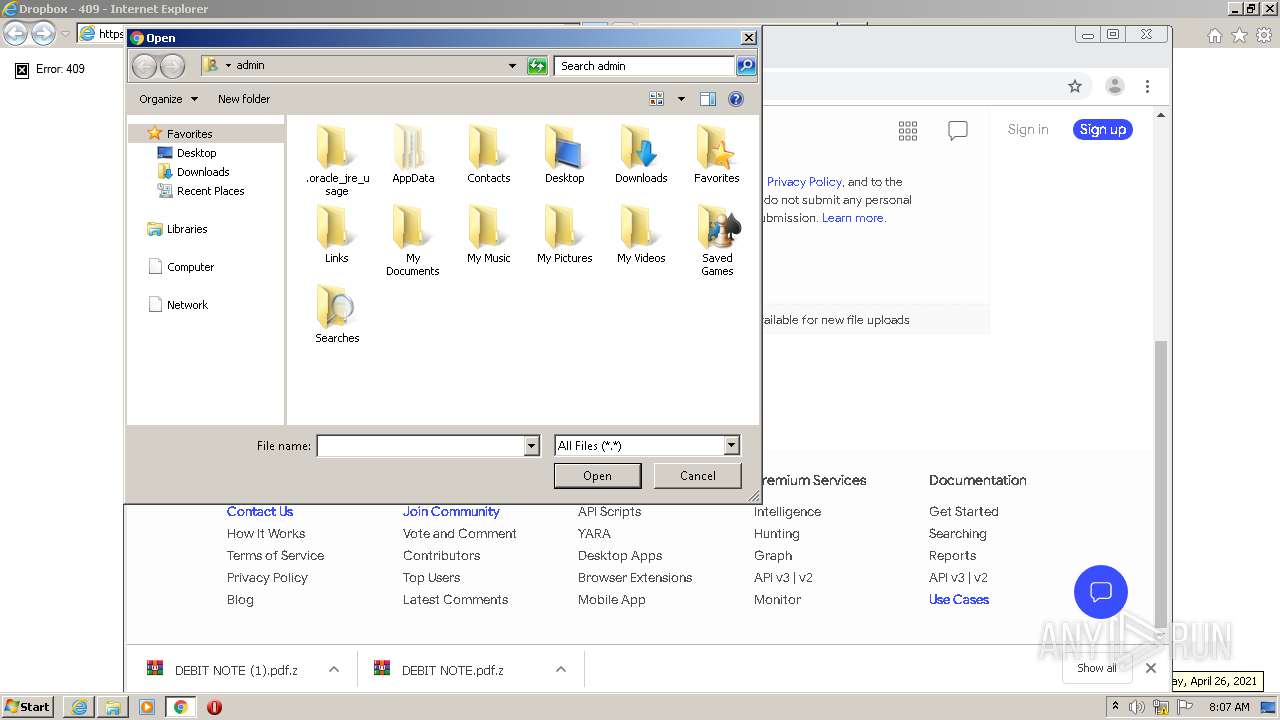The width and height of the screenshot is (1280, 720).
Task: Click the search magnifier icon in dialog
Action: [x=746, y=66]
